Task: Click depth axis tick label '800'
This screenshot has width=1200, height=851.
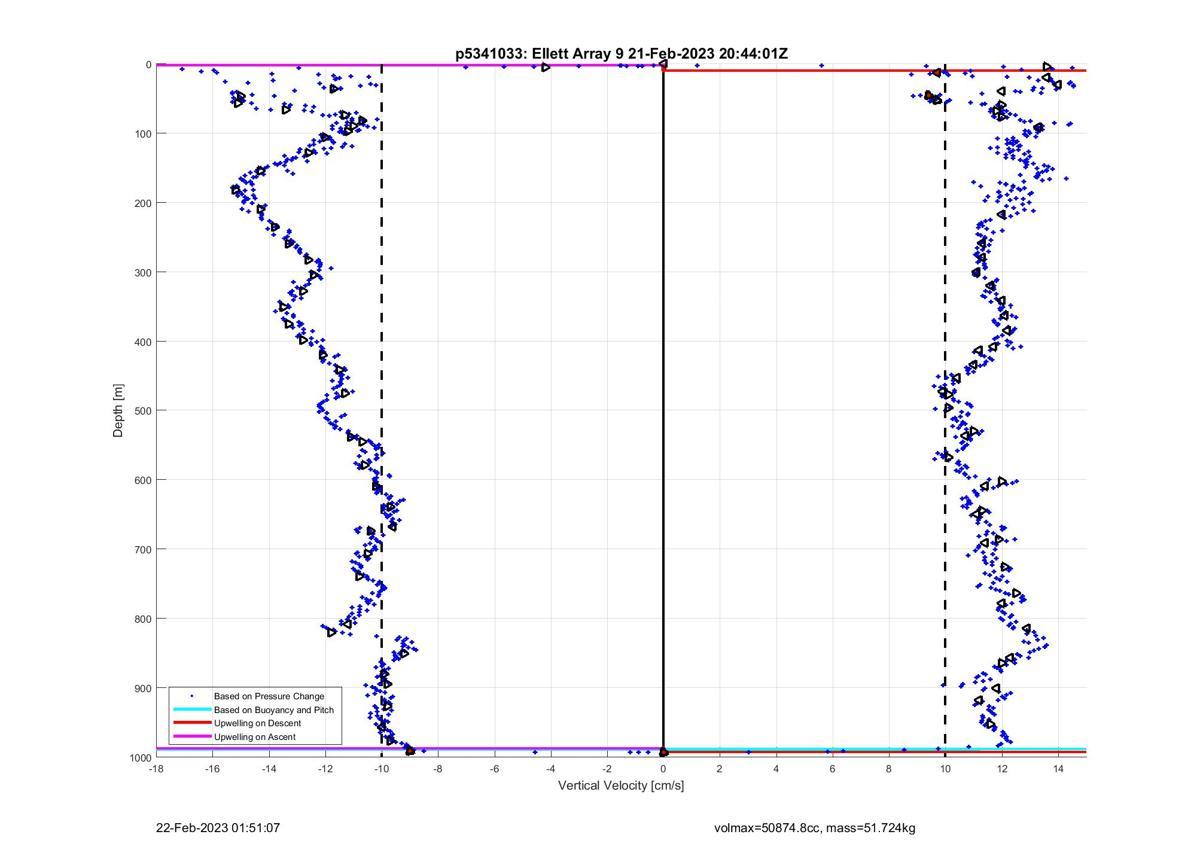Action: click(142, 619)
